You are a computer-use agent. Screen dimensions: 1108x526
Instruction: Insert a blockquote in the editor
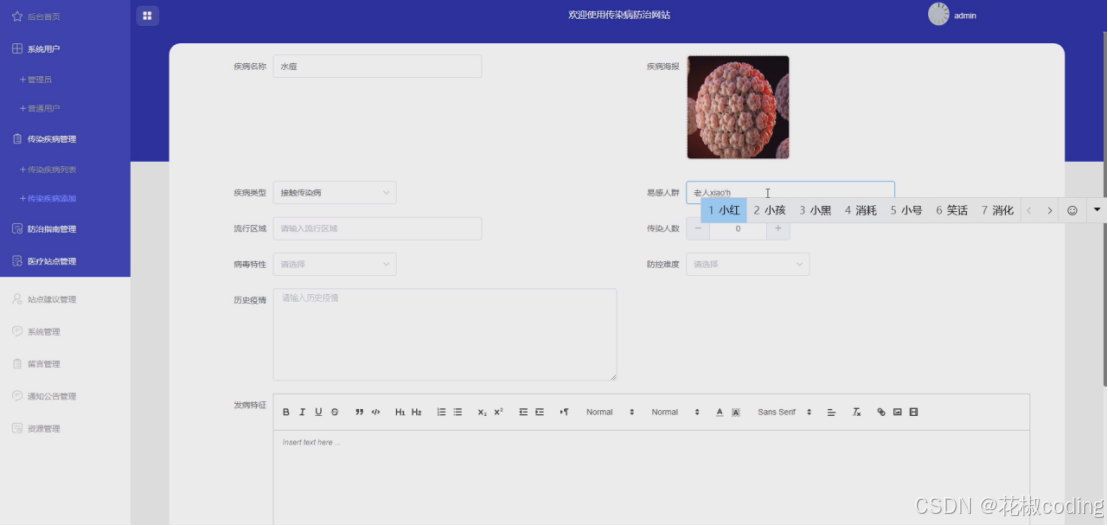(359, 412)
